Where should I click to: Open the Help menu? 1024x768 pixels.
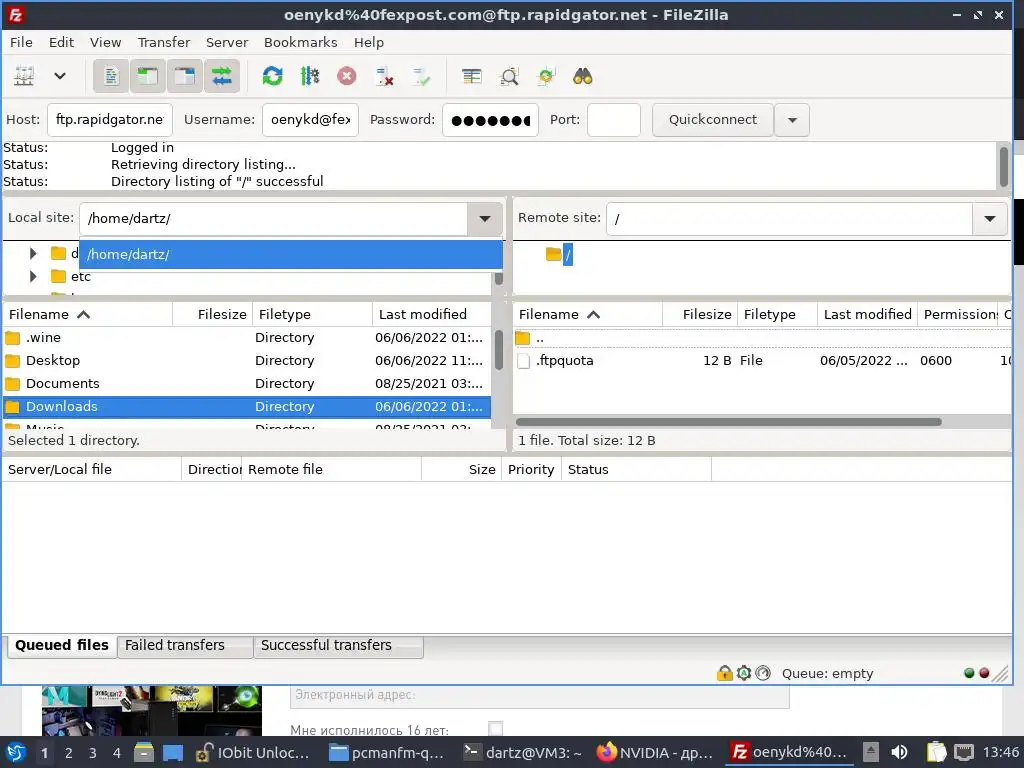369,42
